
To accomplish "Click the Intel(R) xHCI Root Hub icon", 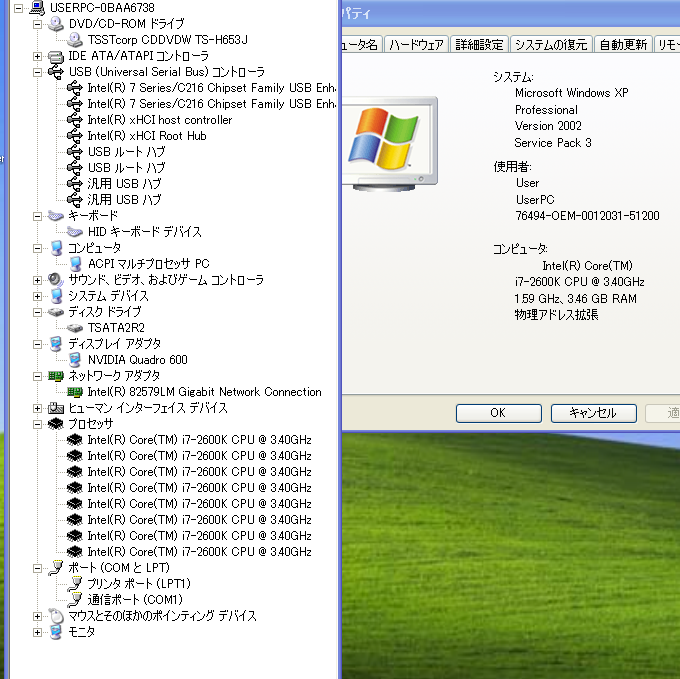I will tap(75, 136).
